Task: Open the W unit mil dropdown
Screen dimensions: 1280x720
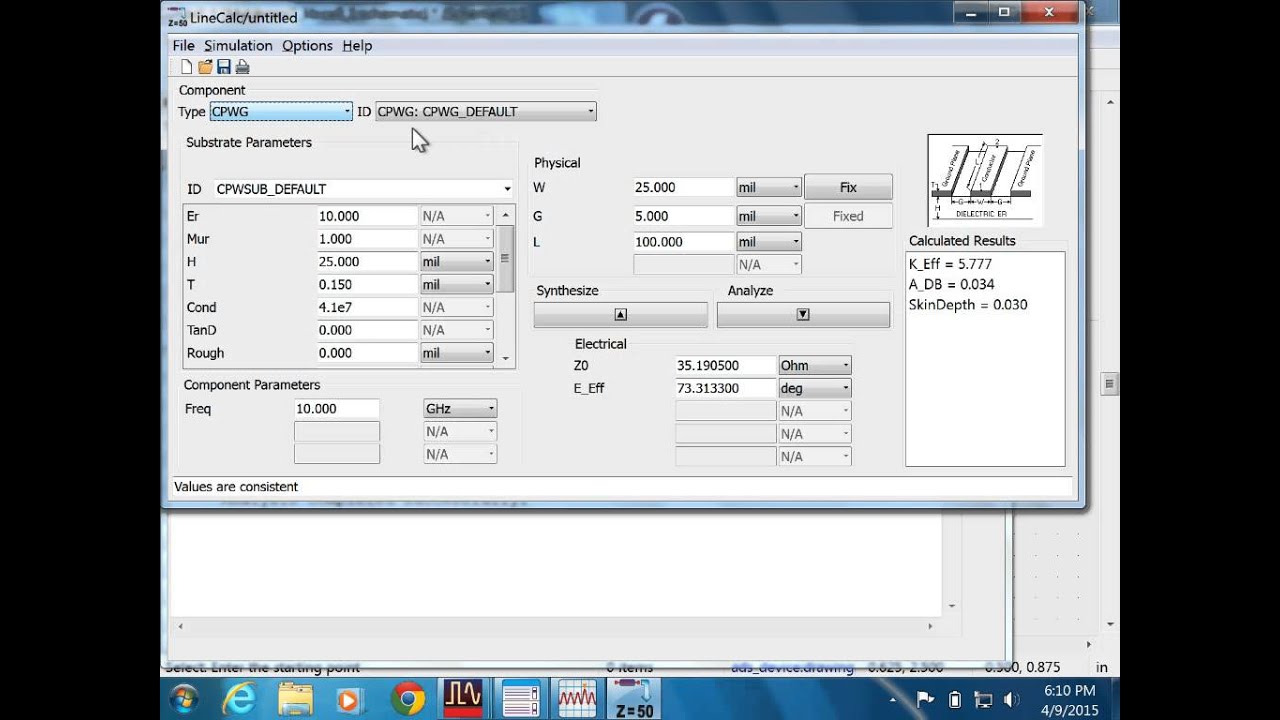Action: click(769, 187)
